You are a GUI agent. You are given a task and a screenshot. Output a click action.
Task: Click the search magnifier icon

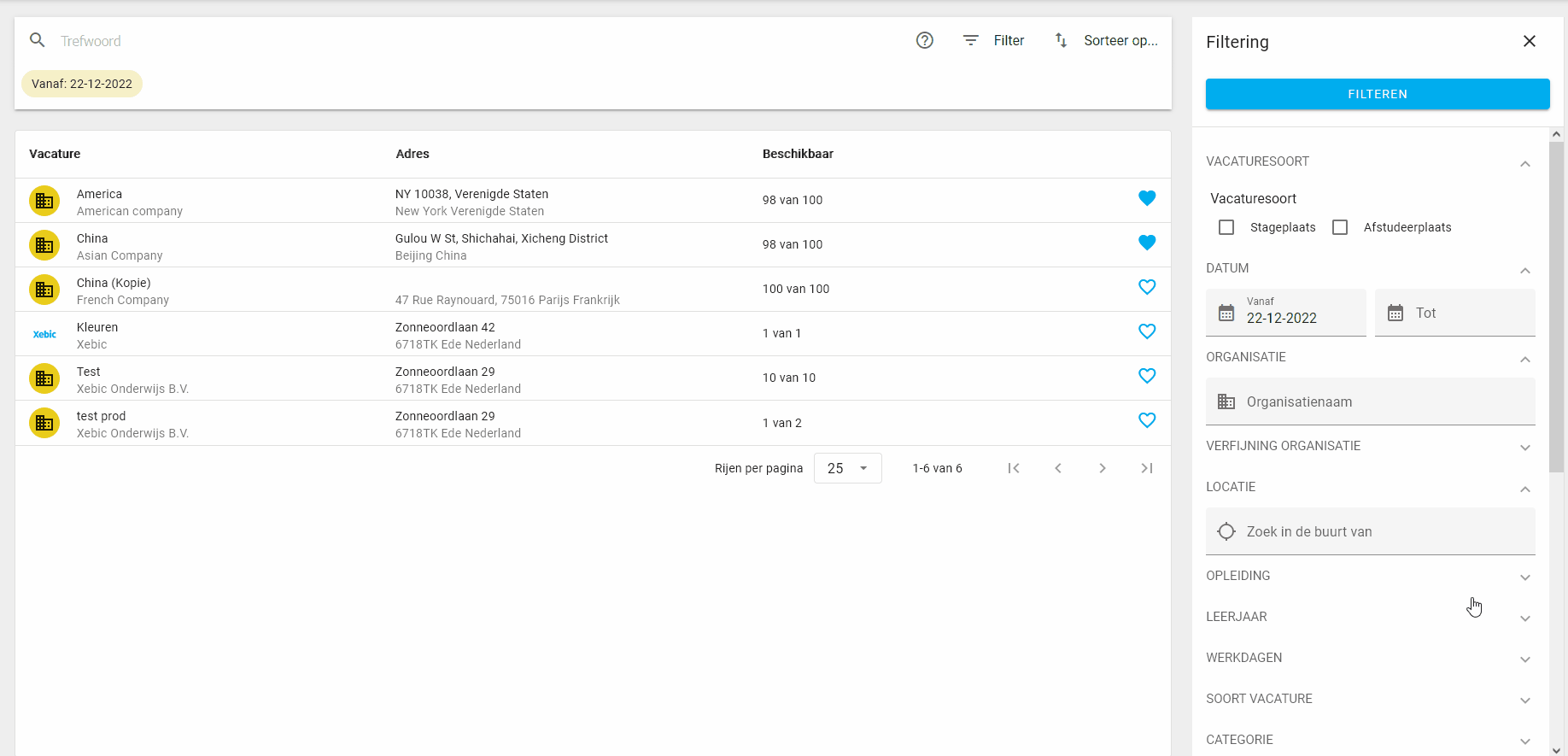coord(38,40)
